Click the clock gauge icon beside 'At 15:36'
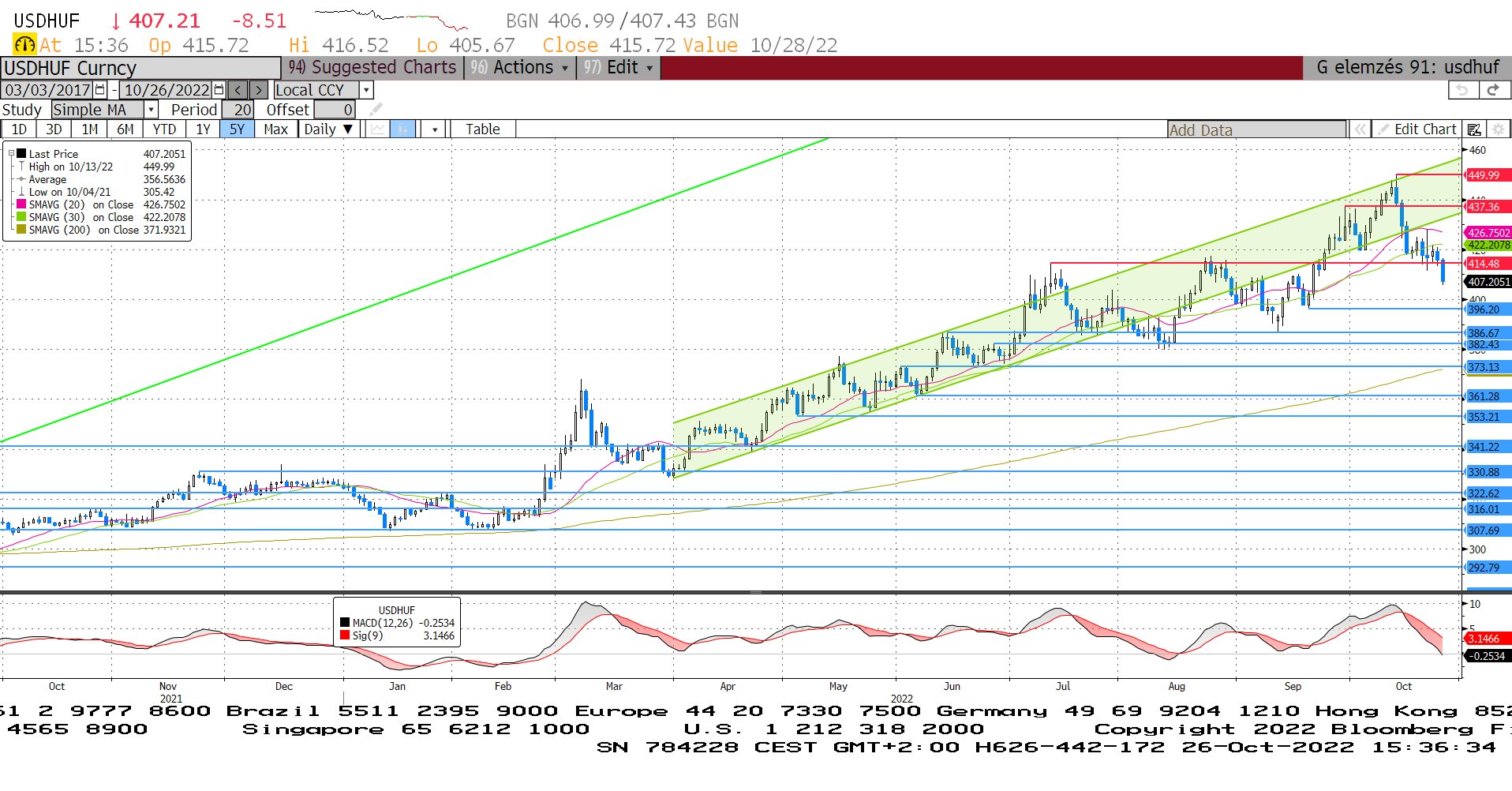Viewport: 1512px width, 791px height. pyautogui.click(x=25, y=45)
